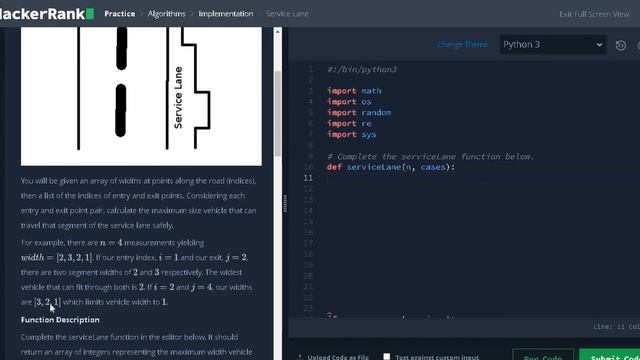
Task: Click the 'Complete the serviceLane function' comment
Action: pyautogui.click(x=431, y=156)
